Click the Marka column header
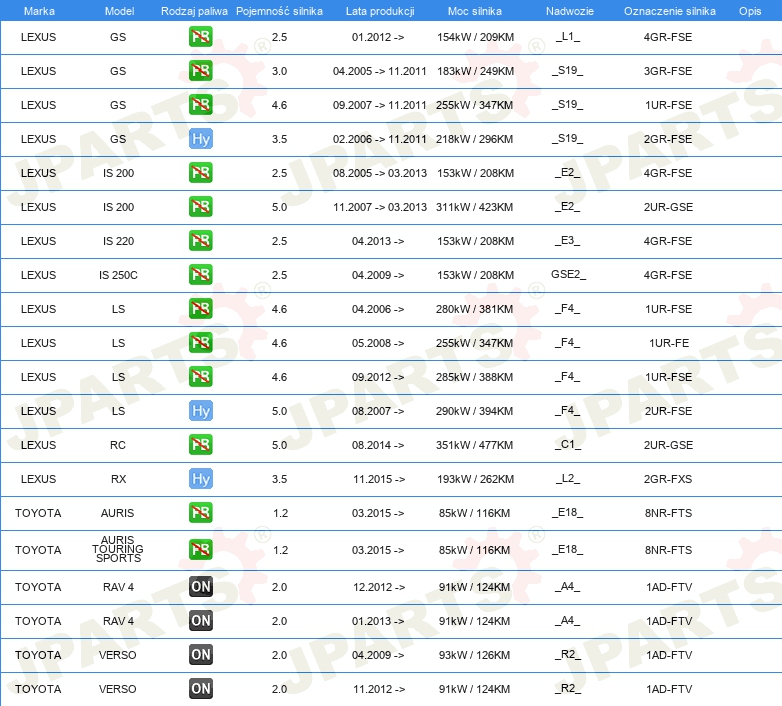The height and width of the screenshot is (706, 782). (39, 11)
